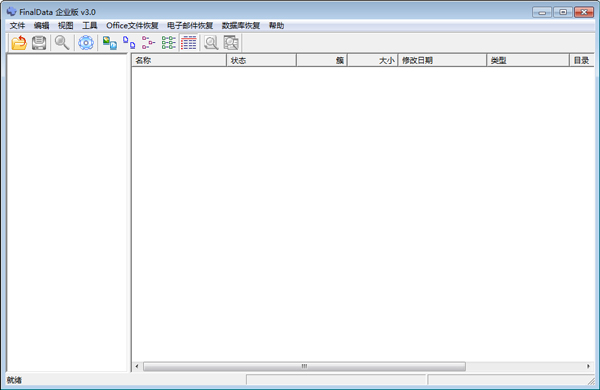Click the window resize grip corner
This screenshot has height=390, width=600.
[592, 381]
